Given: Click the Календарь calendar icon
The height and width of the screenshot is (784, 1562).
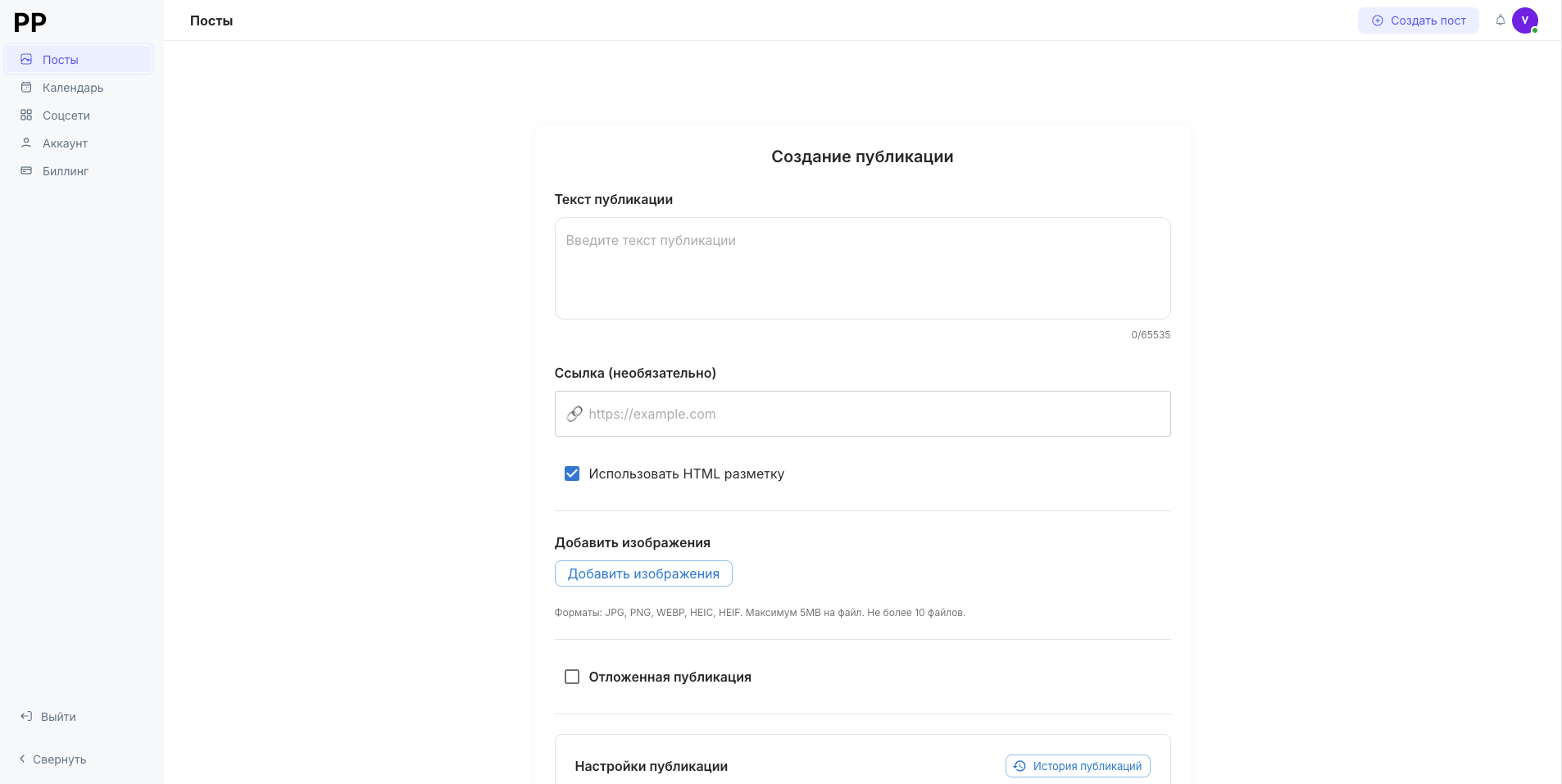Looking at the screenshot, I should pyautogui.click(x=26, y=87).
